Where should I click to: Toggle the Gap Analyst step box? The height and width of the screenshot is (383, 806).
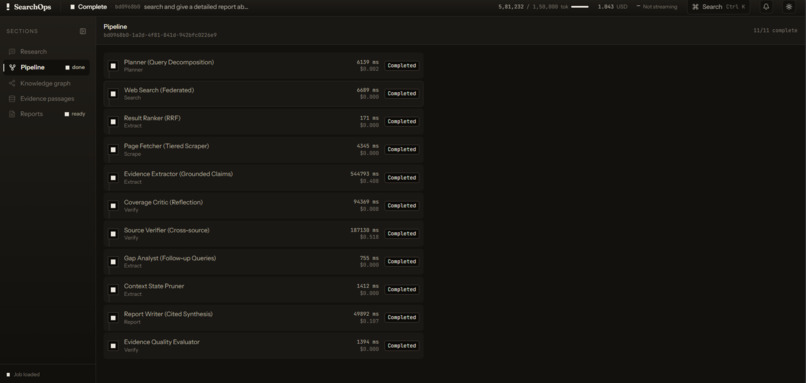113,262
